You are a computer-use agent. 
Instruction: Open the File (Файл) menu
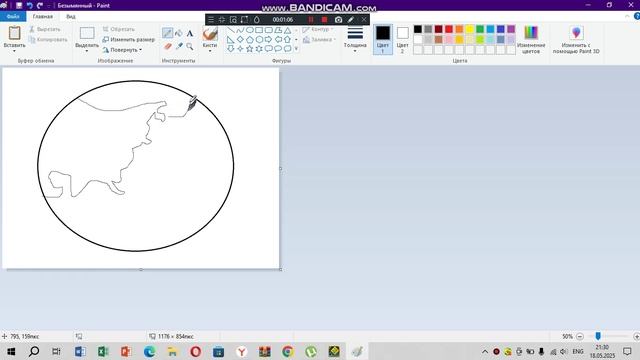click(x=13, y=16)
